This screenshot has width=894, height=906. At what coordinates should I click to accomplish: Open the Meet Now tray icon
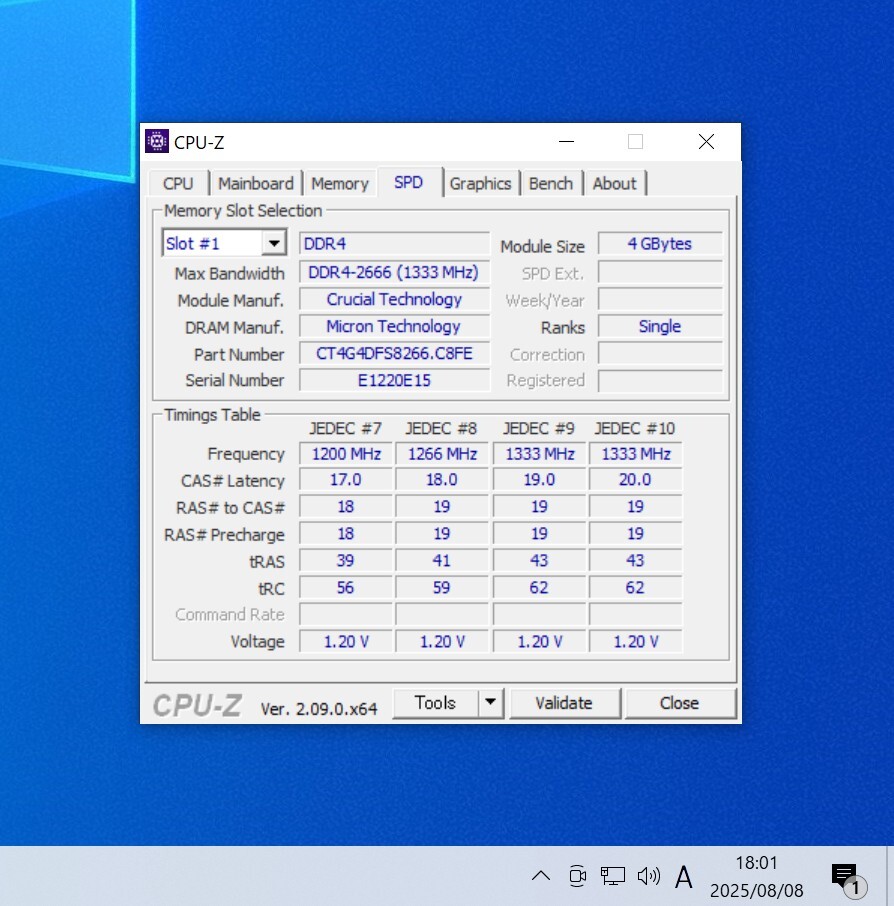577,876
